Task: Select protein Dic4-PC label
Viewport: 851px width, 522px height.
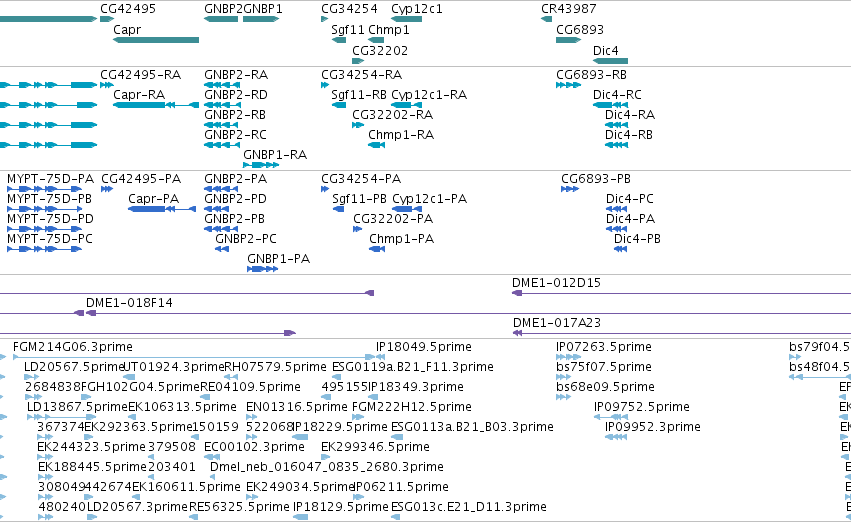Action: (x=630, y=199)
